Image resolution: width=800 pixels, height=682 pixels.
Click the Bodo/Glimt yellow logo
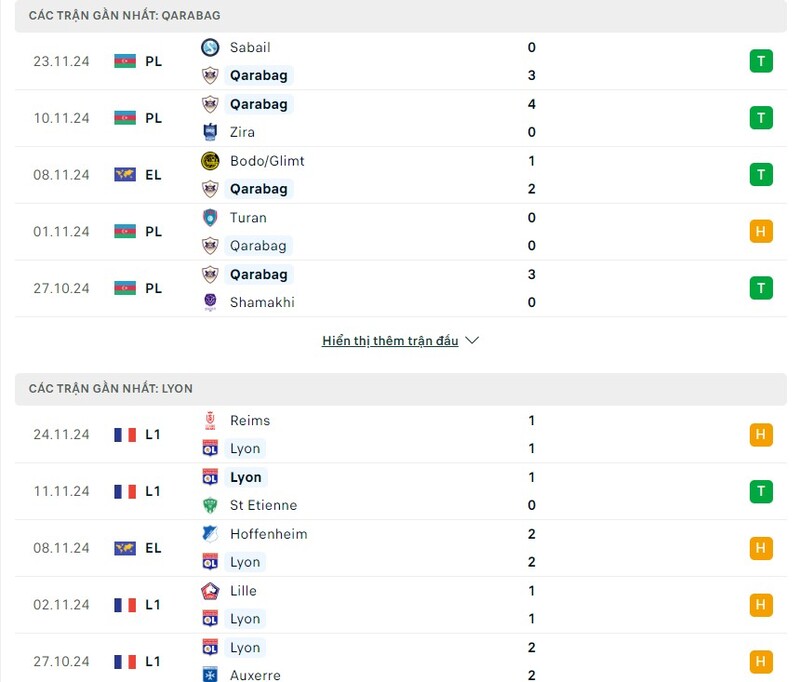(210, 161)
